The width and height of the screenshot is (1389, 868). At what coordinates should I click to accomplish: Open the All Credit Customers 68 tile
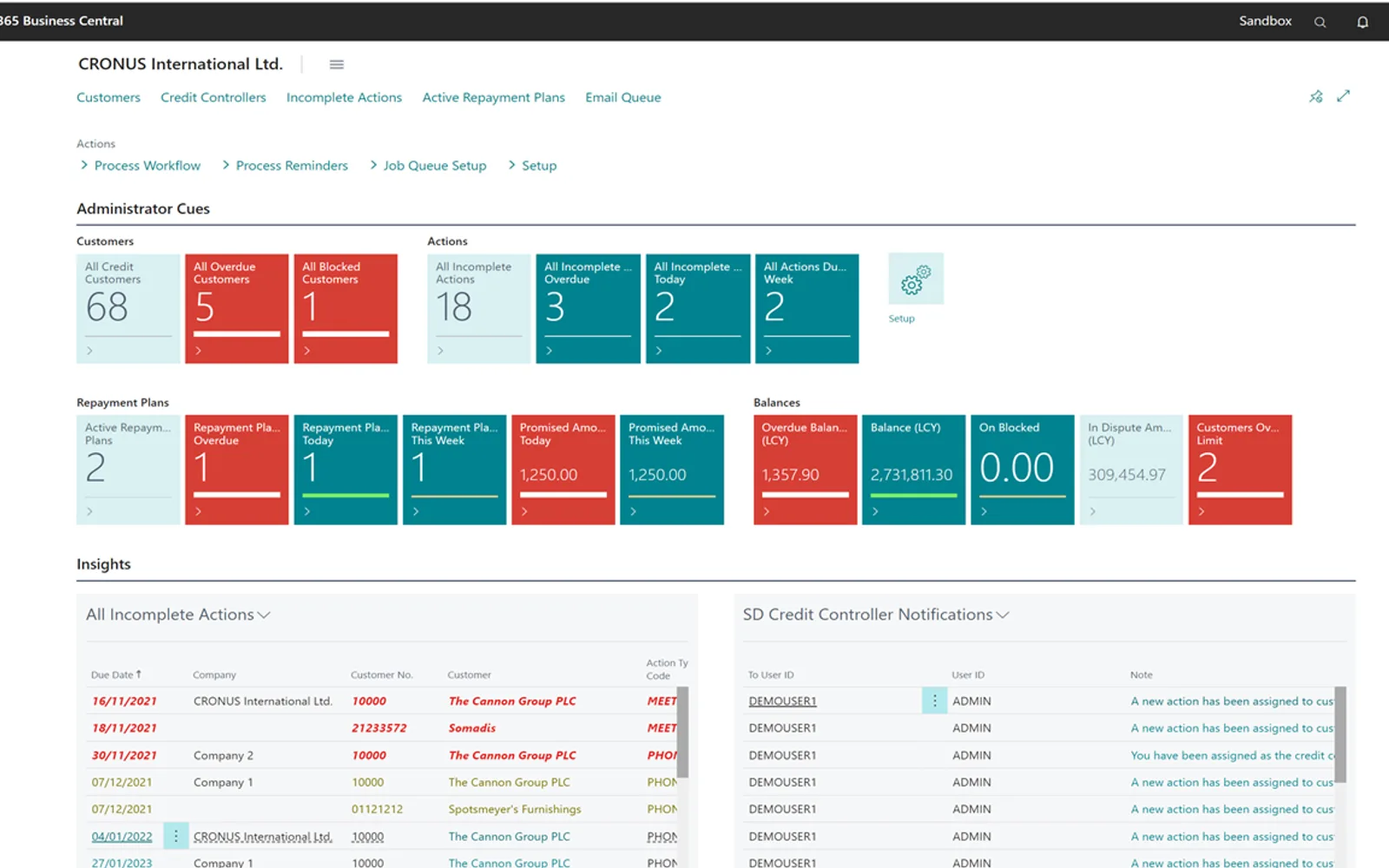(x=128, y=308)
